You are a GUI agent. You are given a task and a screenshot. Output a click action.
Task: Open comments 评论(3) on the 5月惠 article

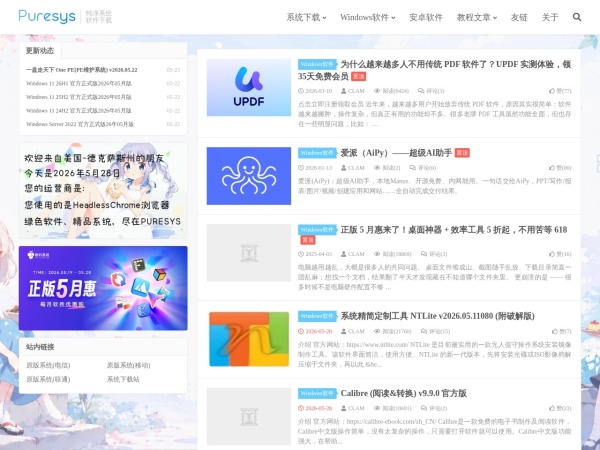tap(434, 254)
